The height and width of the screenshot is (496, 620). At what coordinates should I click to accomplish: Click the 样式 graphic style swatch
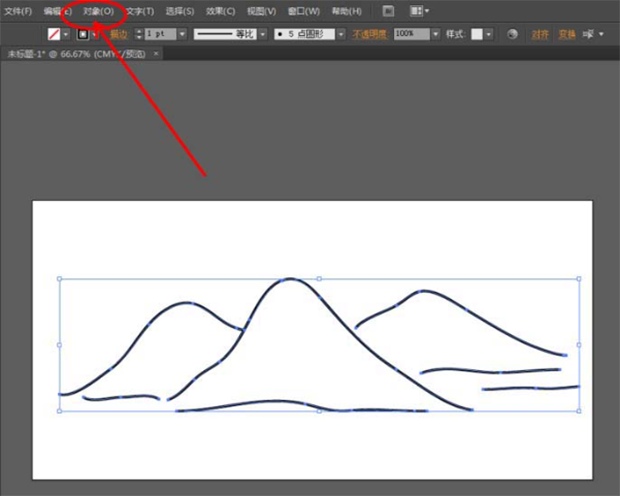pos(477,34)
